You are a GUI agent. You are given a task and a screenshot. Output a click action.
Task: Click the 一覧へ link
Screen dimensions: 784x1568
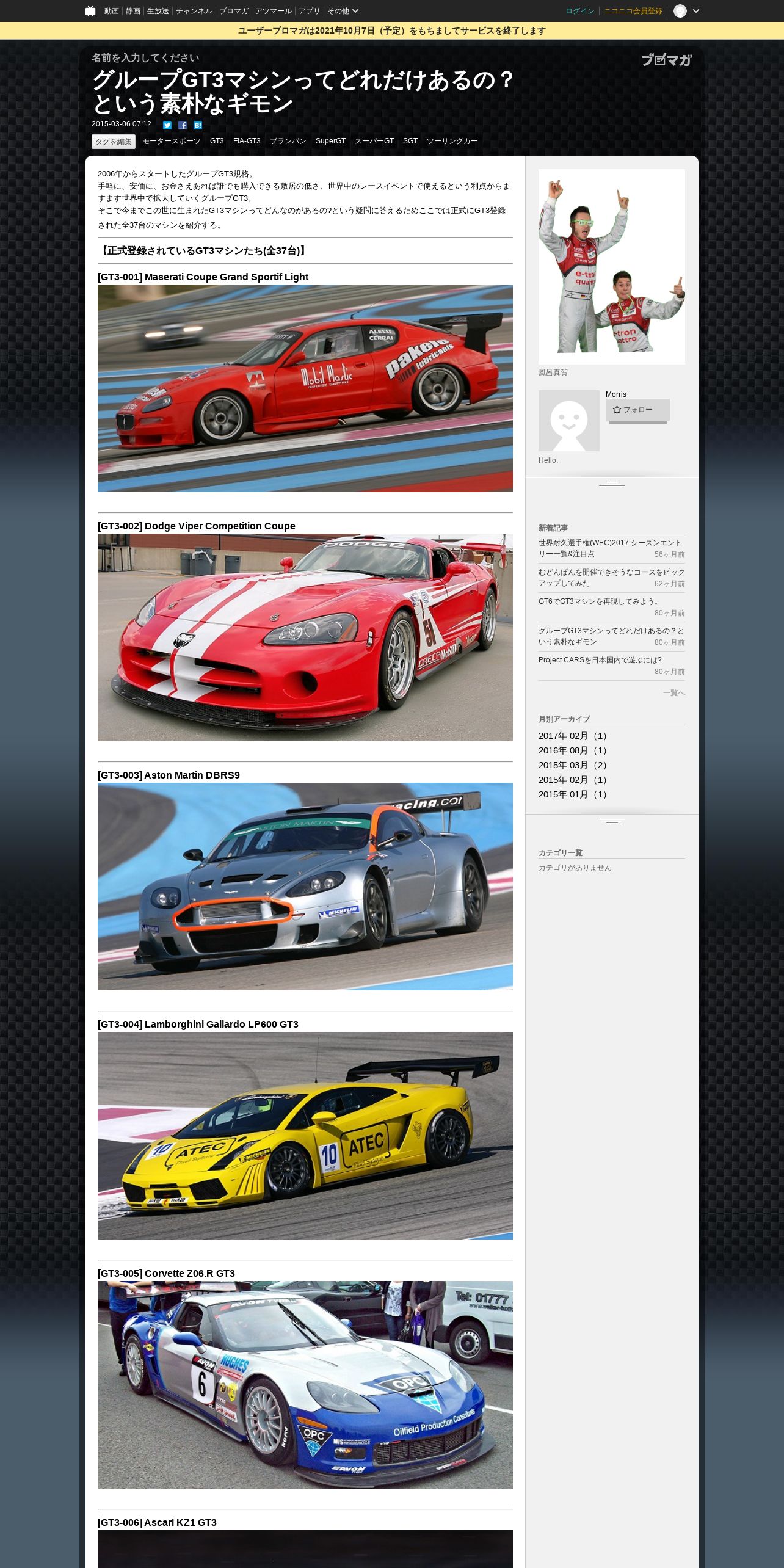(x=674, y=693)
